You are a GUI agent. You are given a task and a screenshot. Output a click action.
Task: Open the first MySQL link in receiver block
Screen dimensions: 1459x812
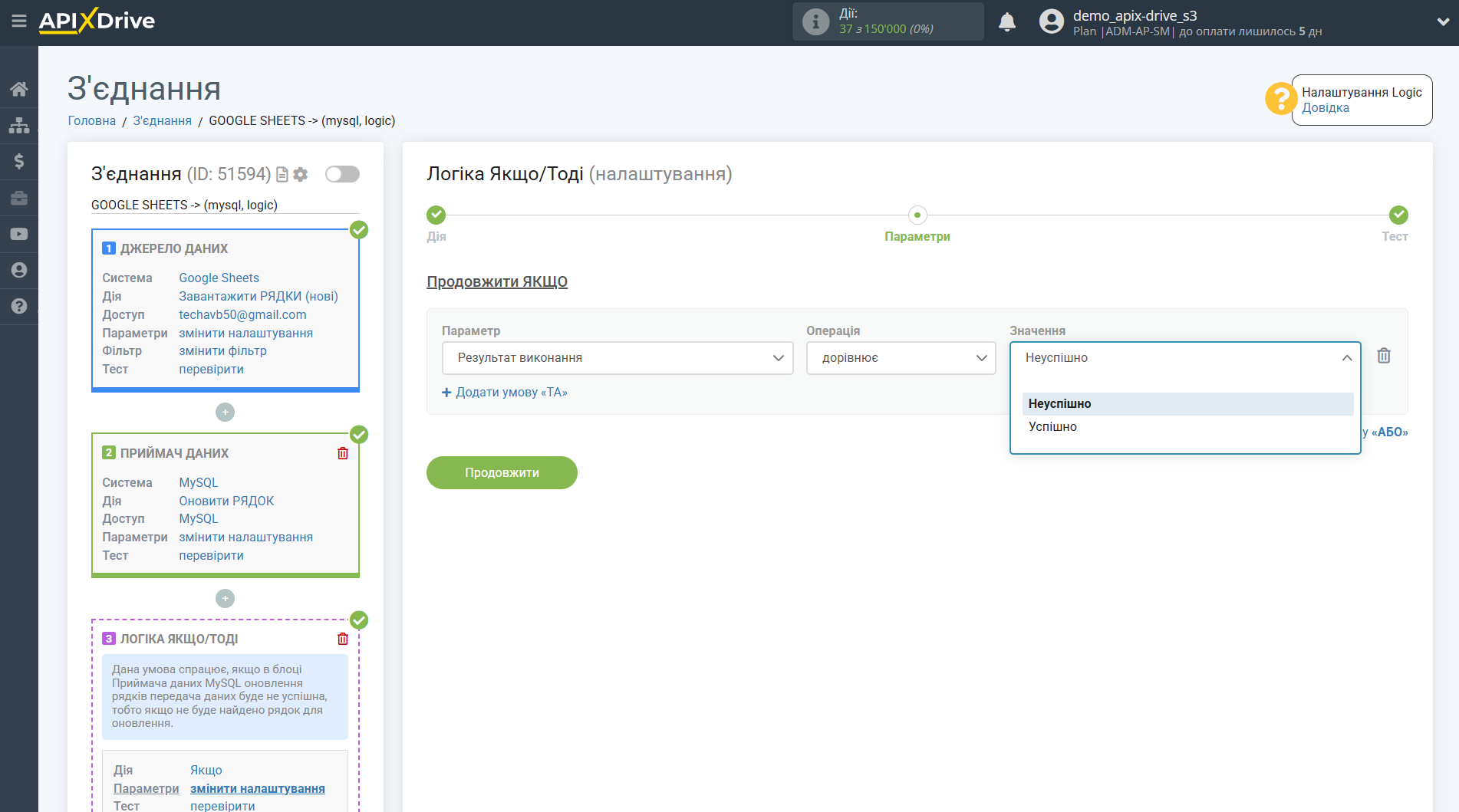(x=199, y=483)
